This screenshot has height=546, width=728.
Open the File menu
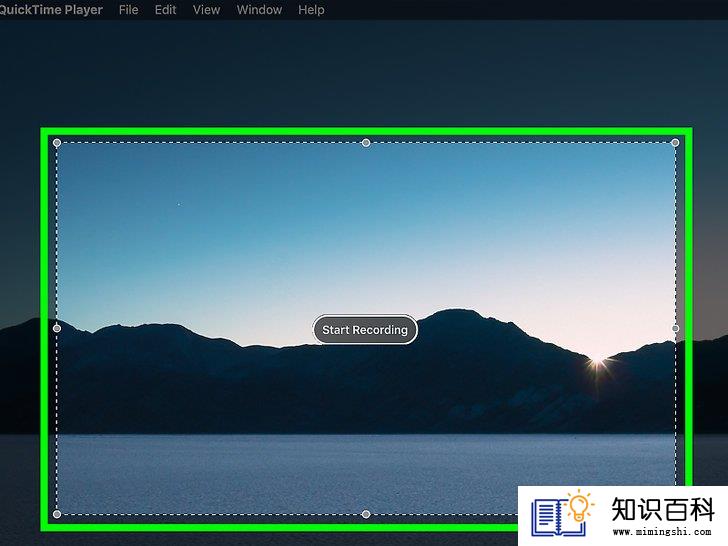tap(129, 10)
